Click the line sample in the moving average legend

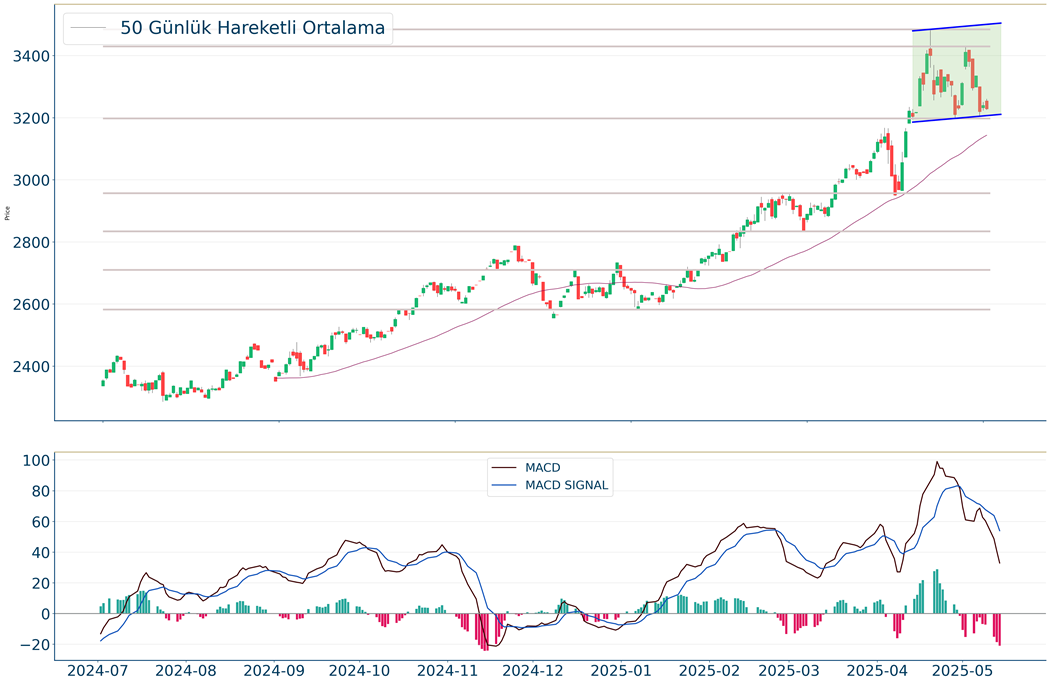tap(89, 28)
